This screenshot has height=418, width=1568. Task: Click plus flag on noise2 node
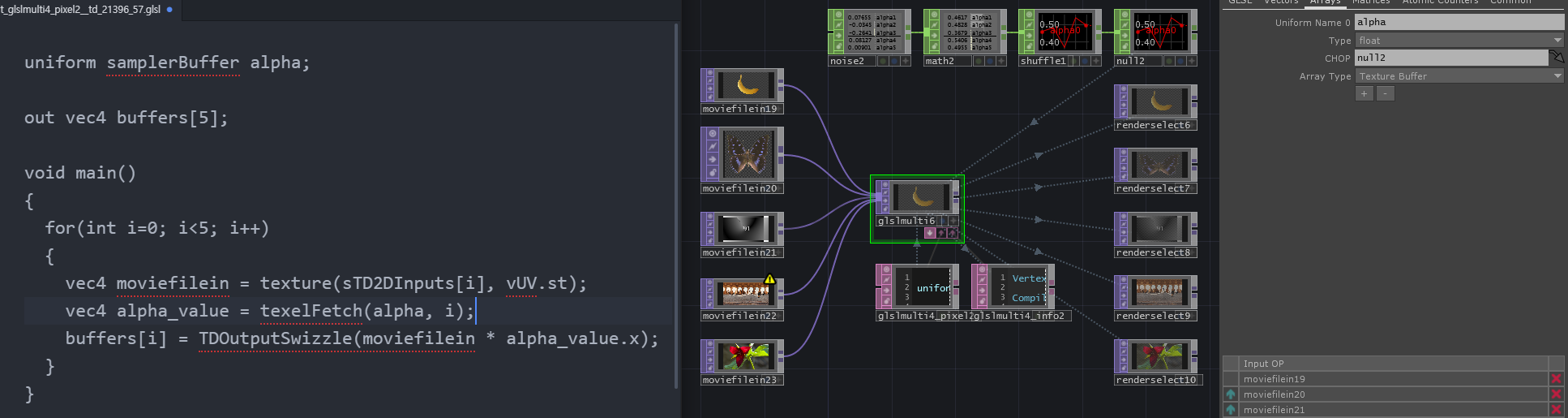906,61
